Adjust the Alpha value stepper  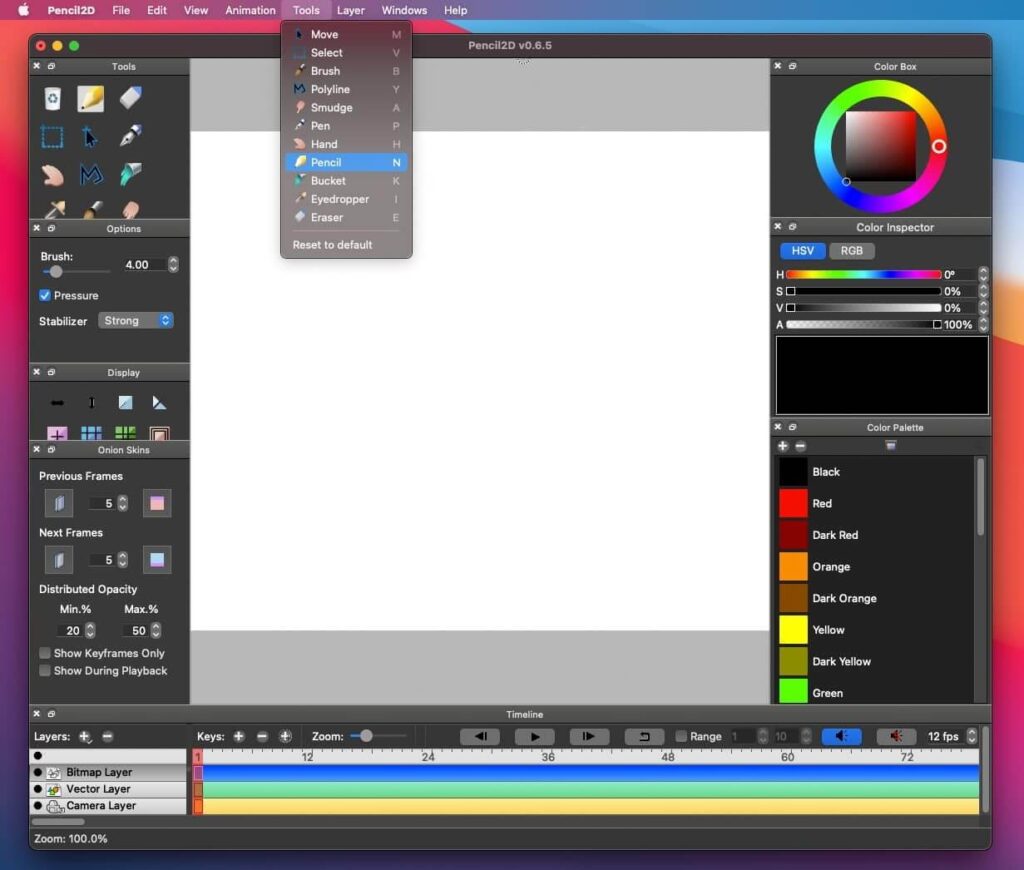tap(984, 325)
